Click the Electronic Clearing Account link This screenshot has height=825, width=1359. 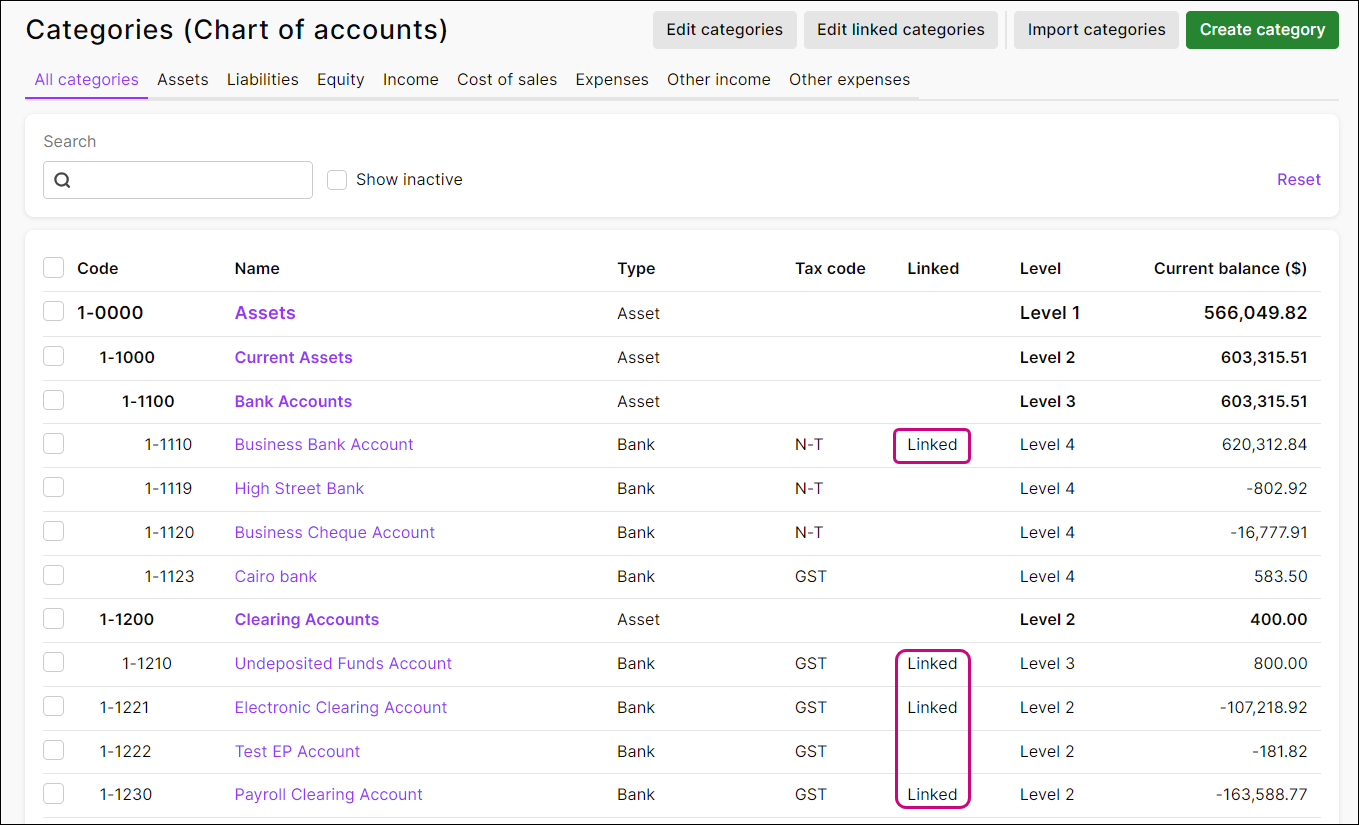click(340, 707)
